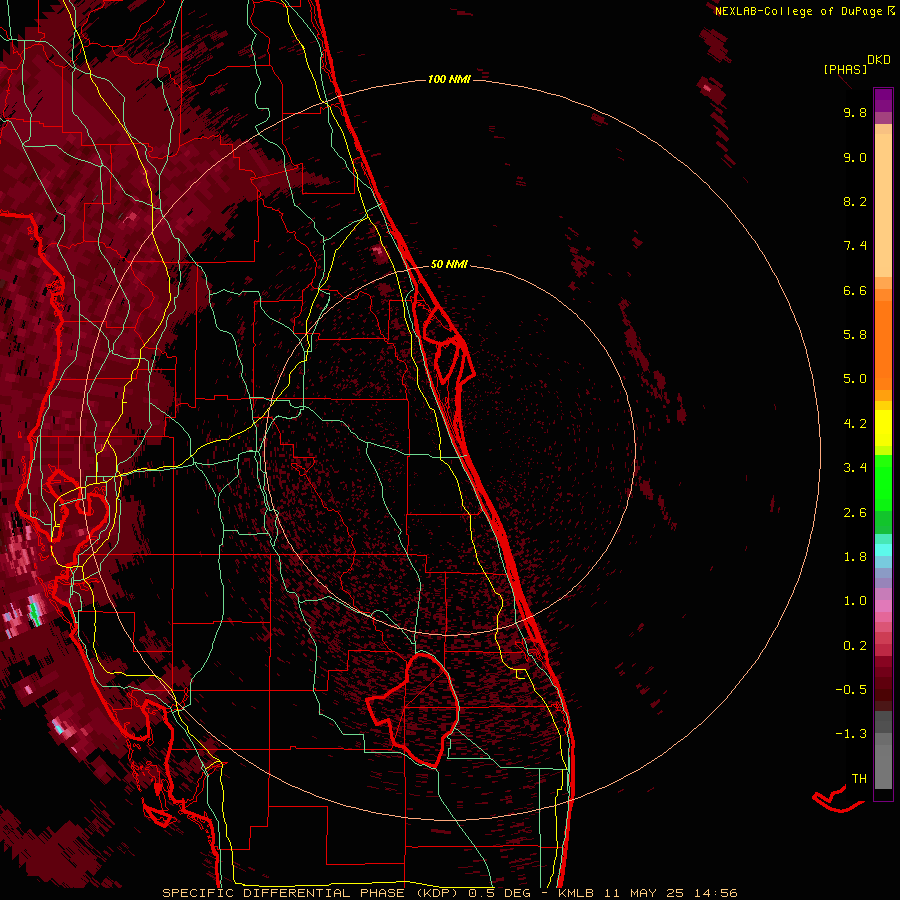The image size is (900, 900).
Task: Click the 3.4 scale value
Action: click(855, 468)
